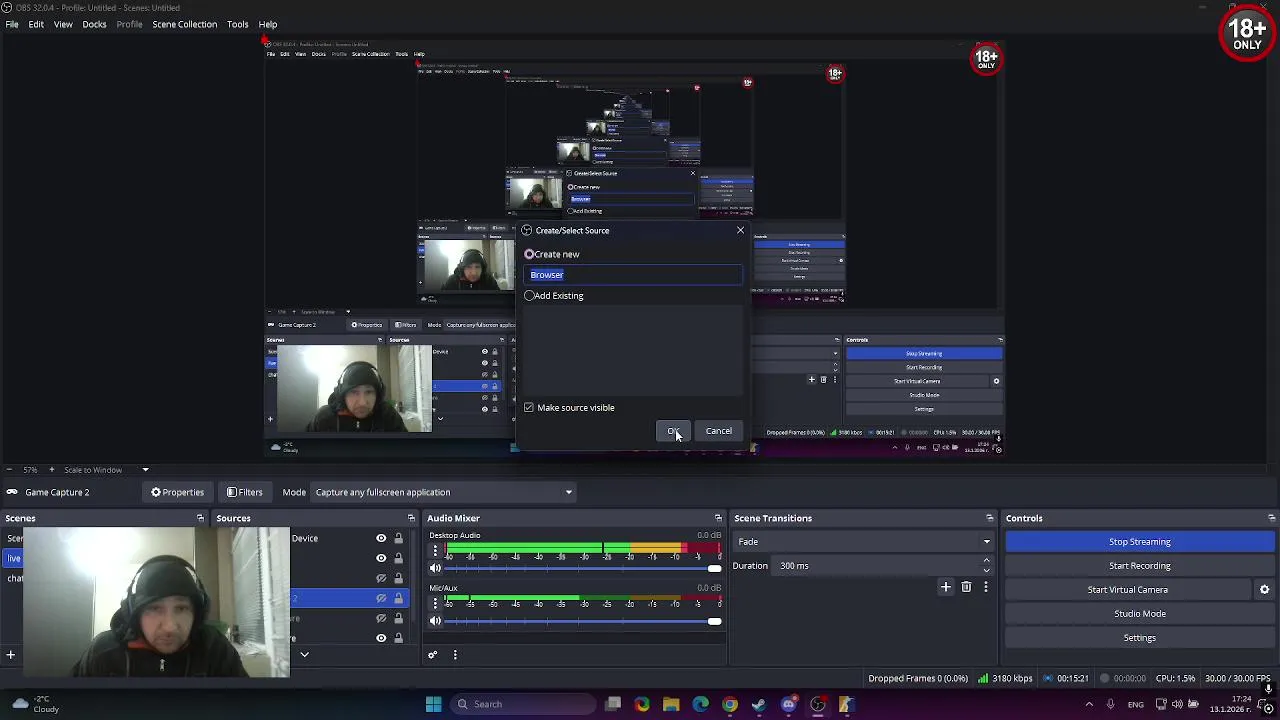This screenshot has height=720, width=1280.
Task: Open the Scene Collection menu
Action: pyautogui.click(x=184, y=24)
